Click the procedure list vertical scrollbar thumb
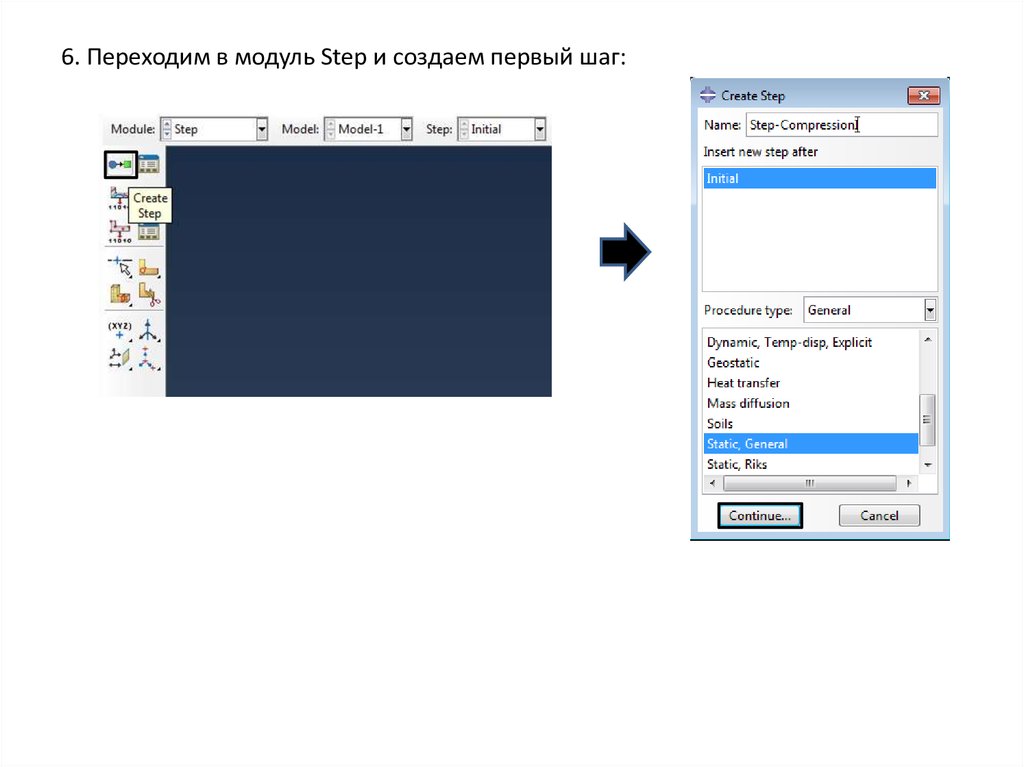 tap(927, 420)
